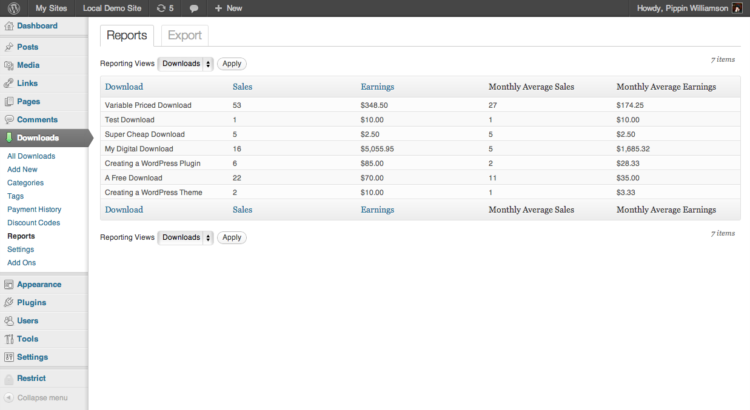Click the $1,685.32 monthly average earnings
Screen dimensions: 750x410
(633, 149)
